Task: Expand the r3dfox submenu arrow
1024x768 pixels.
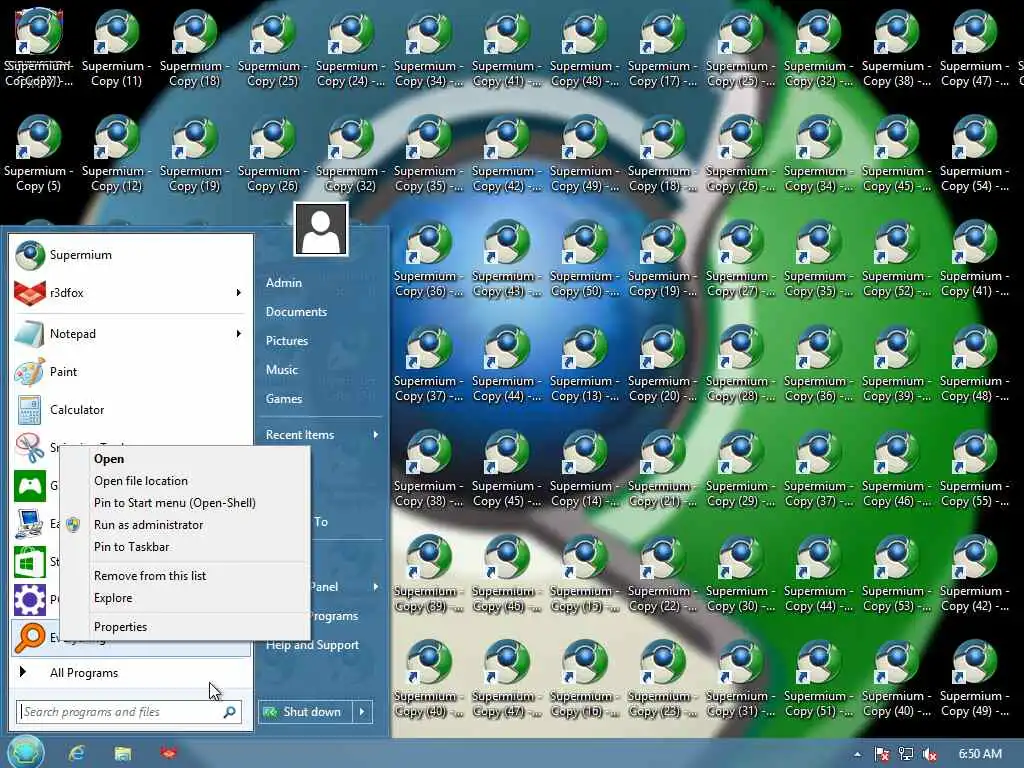Action: 238,293
